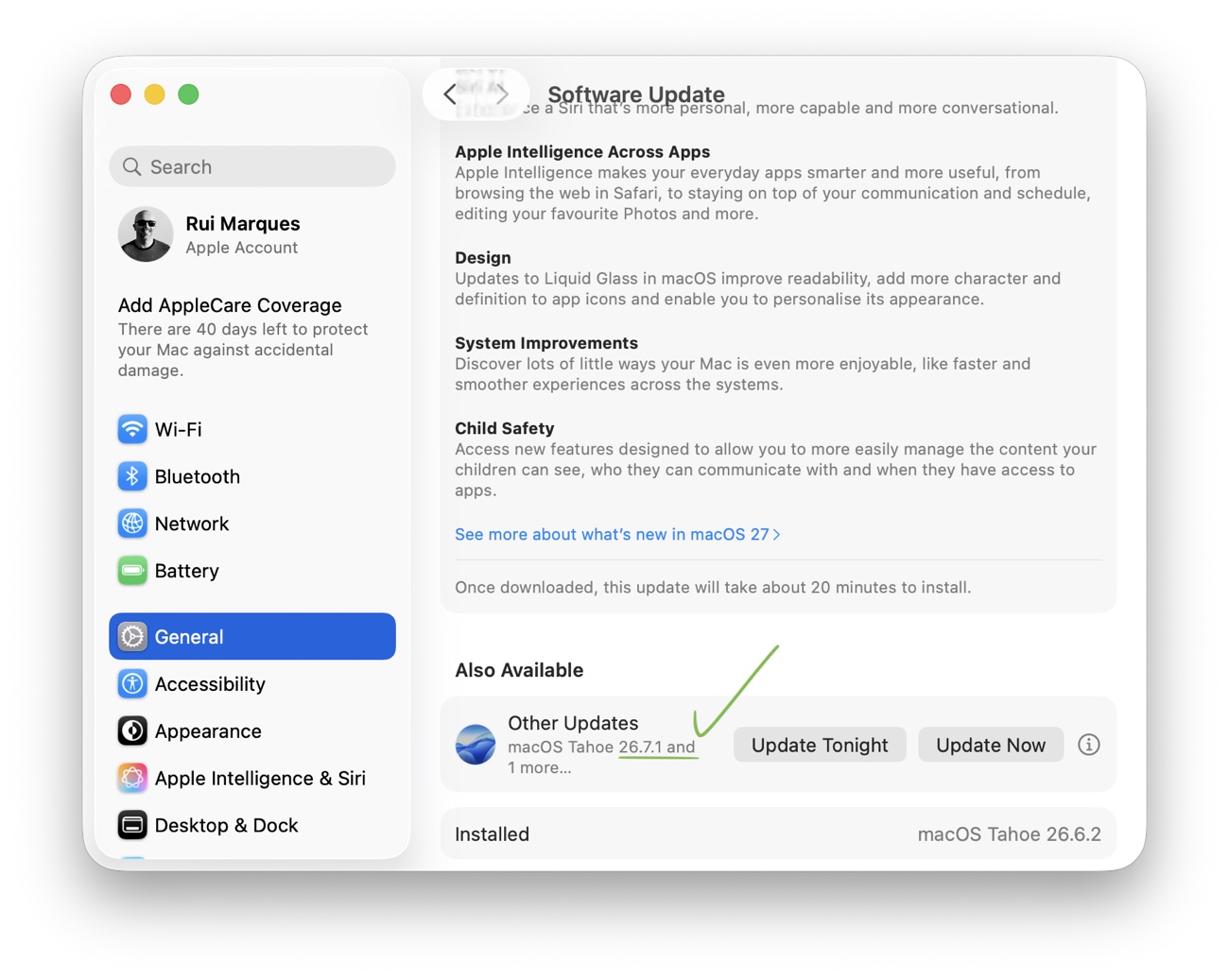Viewport: 1229px width, 980px height.
Task: Click the 20 minutes install note
Action: [x=713, y=587]
